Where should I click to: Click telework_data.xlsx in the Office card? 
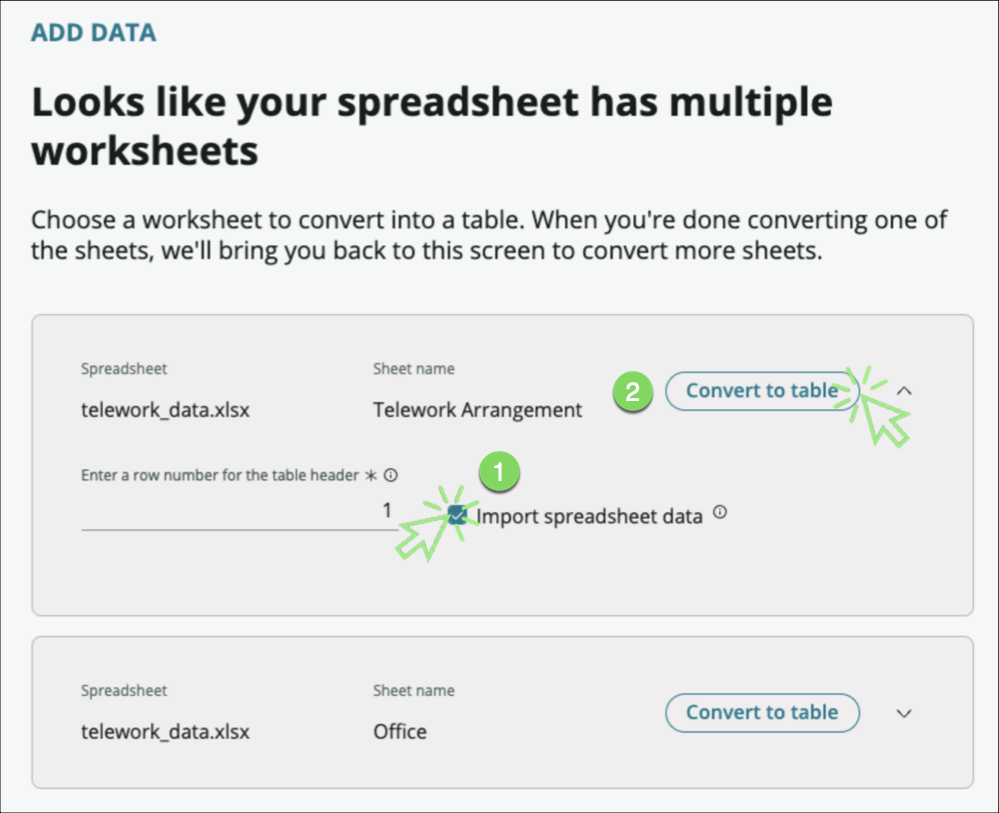coord(165,732)
